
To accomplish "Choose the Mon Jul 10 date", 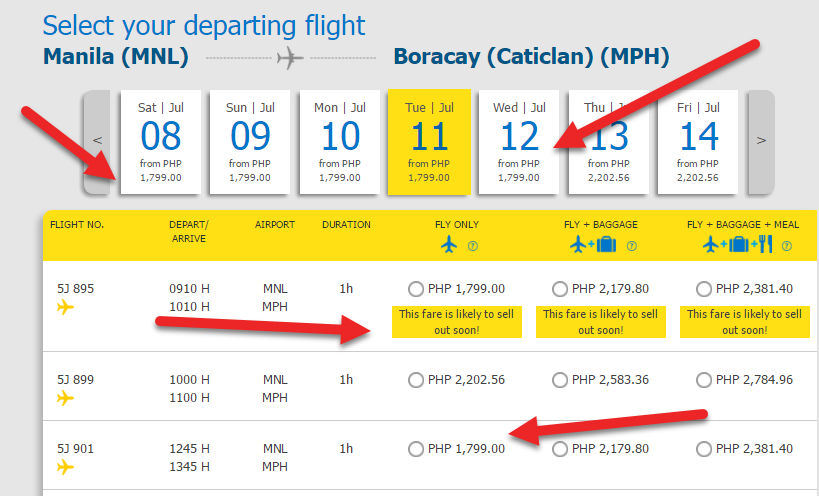I will [x=340, y=141].
